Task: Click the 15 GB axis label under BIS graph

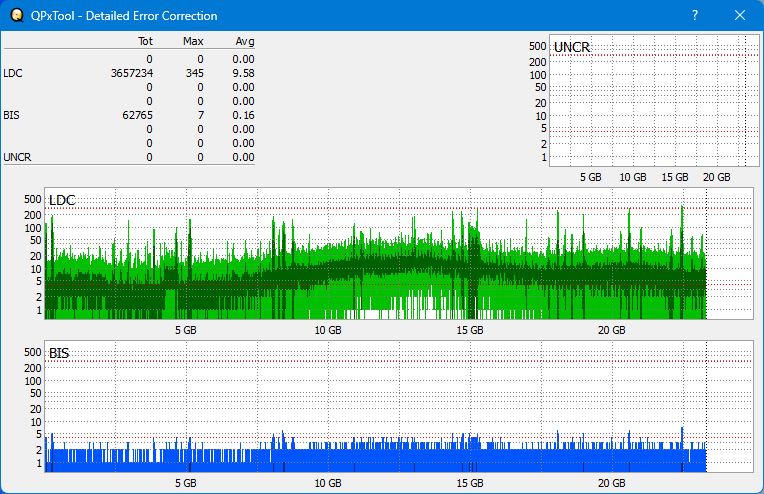Action: coord(470,483)
